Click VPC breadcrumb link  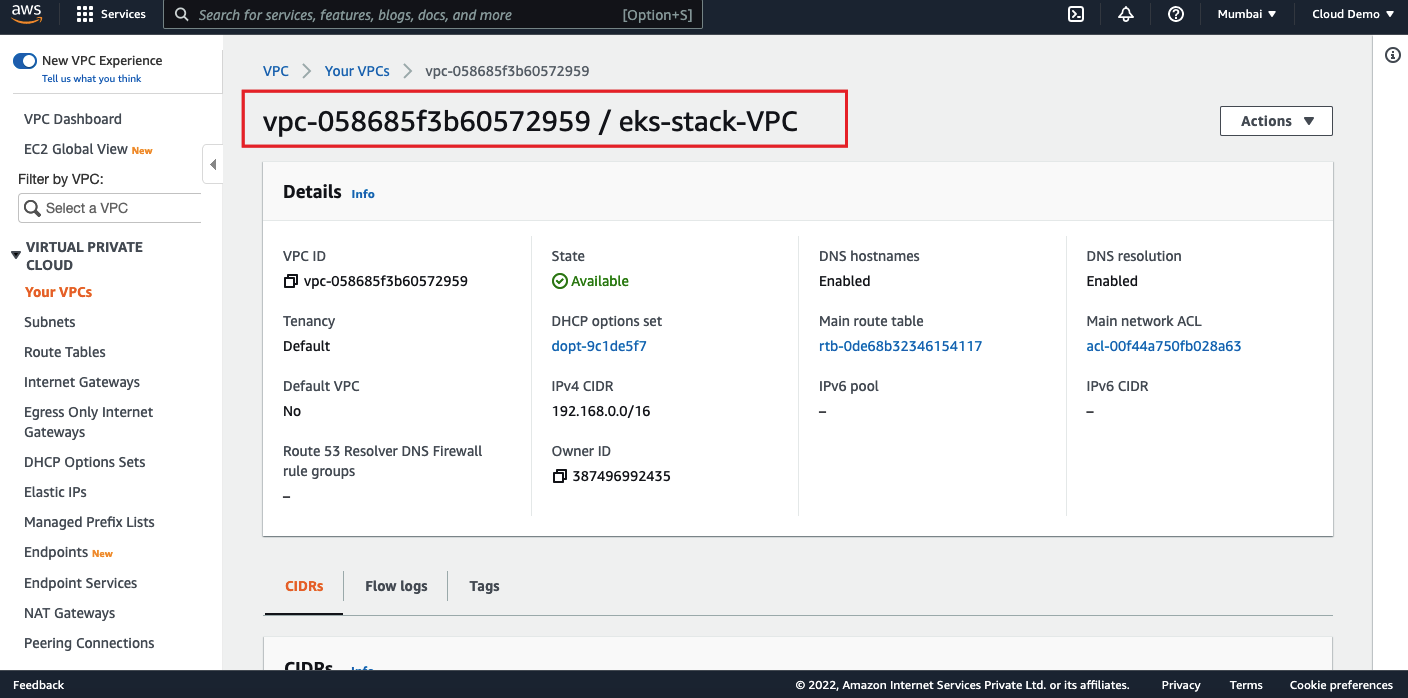276,71
